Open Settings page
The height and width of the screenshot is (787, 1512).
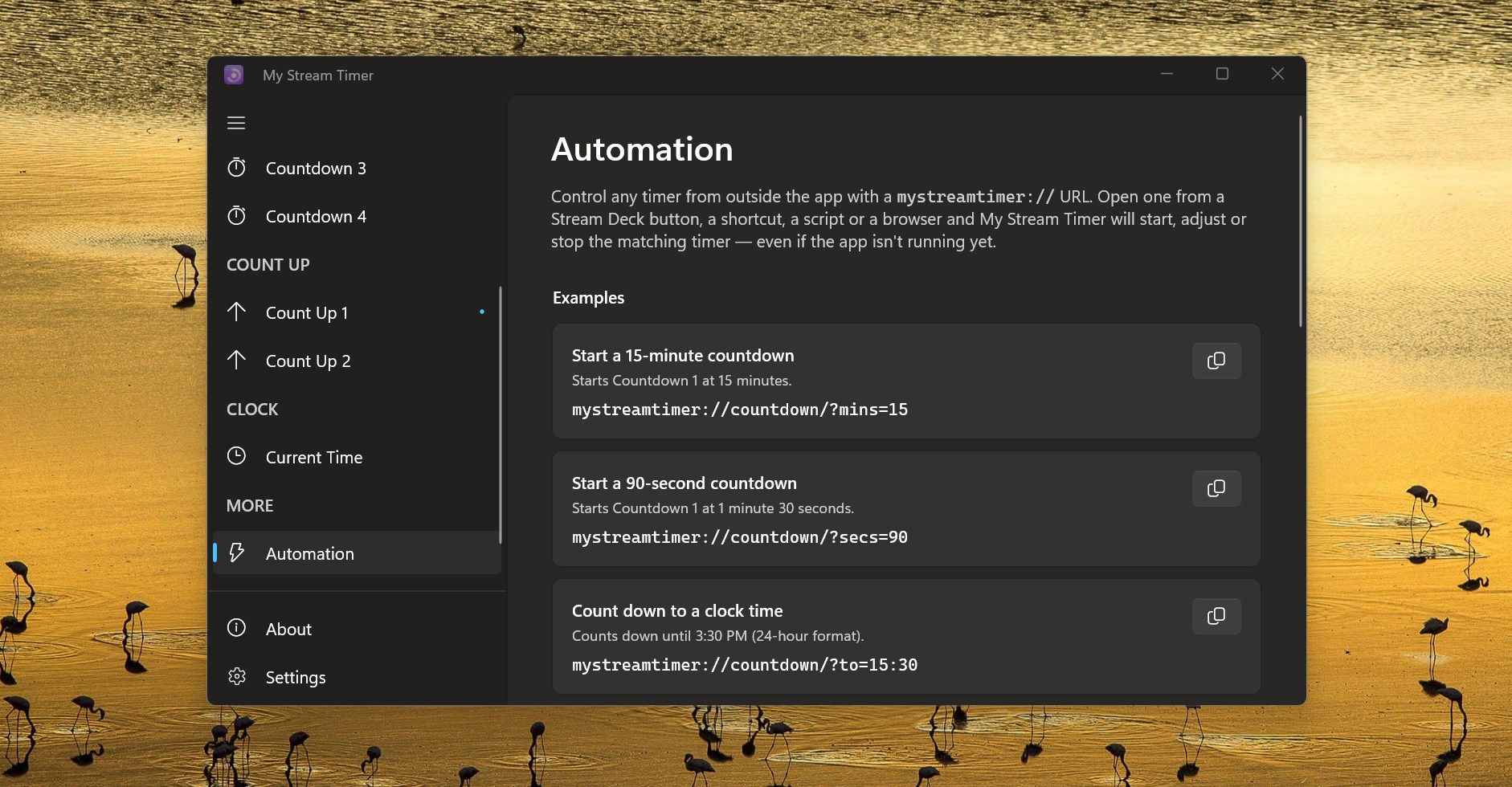357,677
